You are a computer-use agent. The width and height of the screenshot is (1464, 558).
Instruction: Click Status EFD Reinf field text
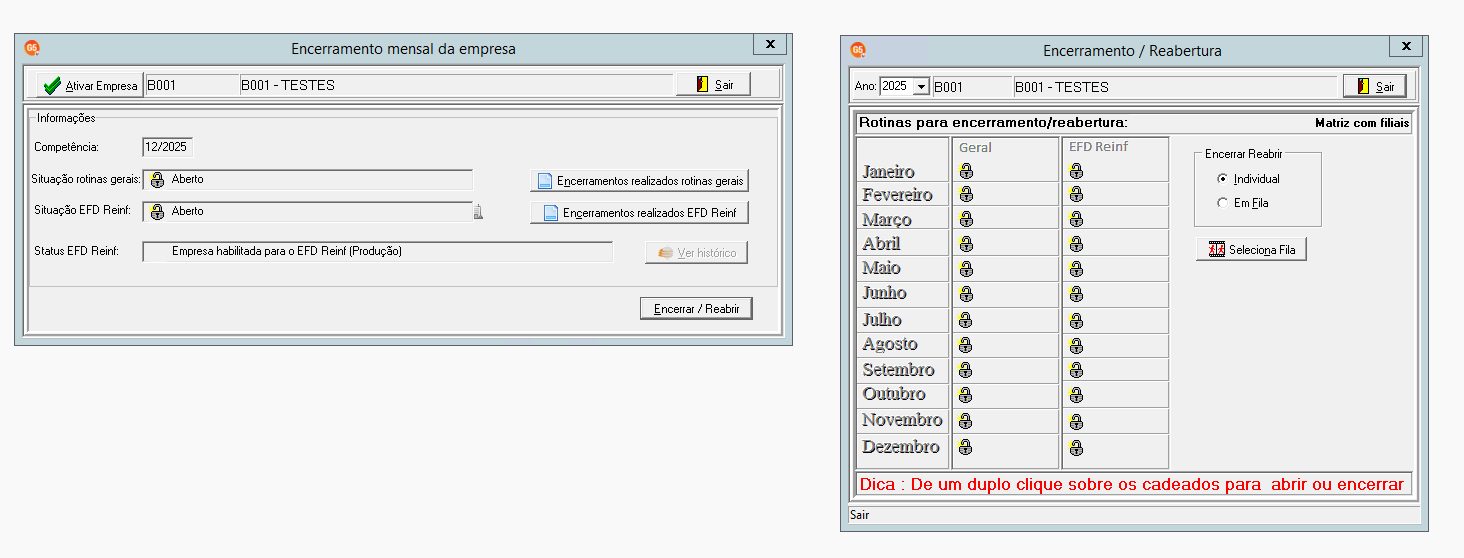pyautogui.click(x=377, y=251)
